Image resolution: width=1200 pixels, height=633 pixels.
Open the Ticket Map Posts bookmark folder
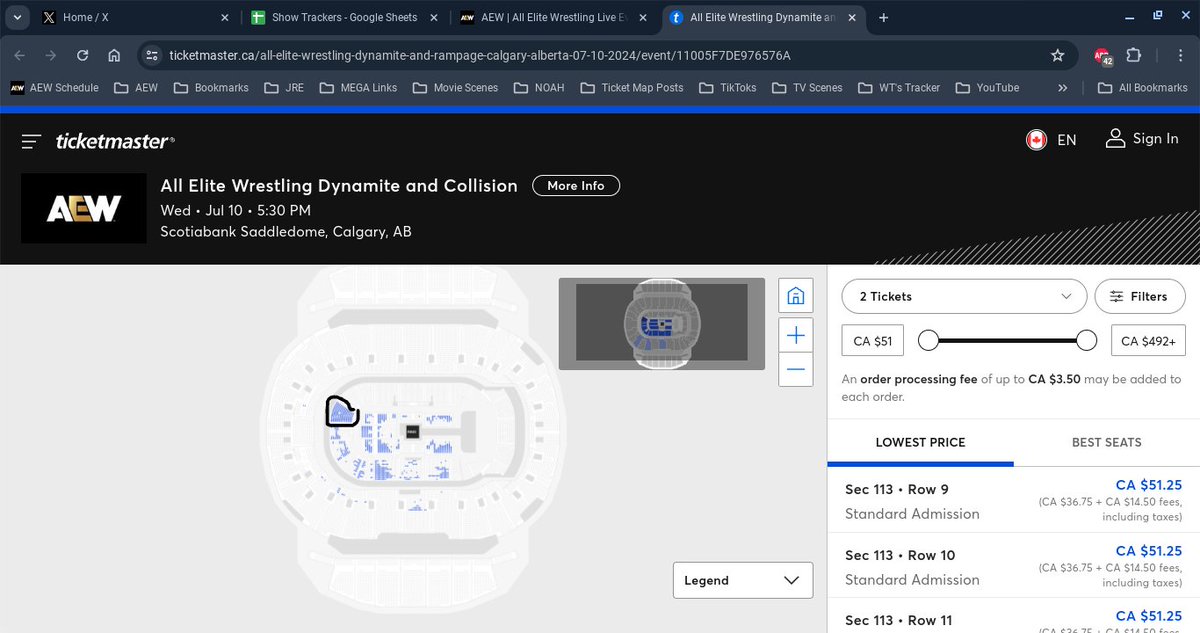631,87
